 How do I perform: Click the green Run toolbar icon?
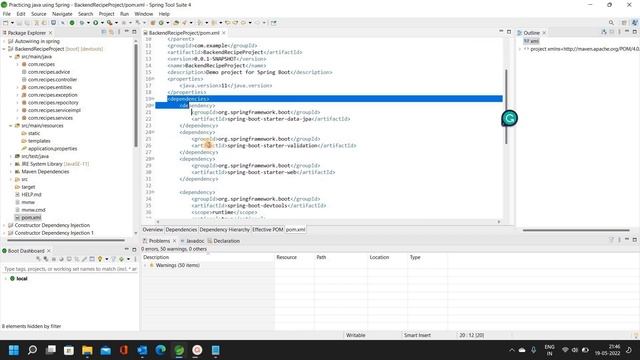(x=96, y=23)
